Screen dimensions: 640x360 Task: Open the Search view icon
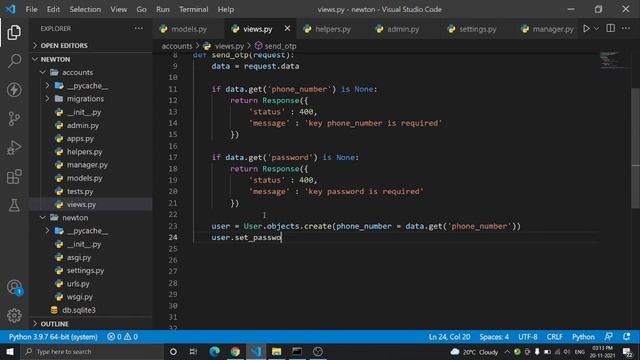(x=14, y=61)
